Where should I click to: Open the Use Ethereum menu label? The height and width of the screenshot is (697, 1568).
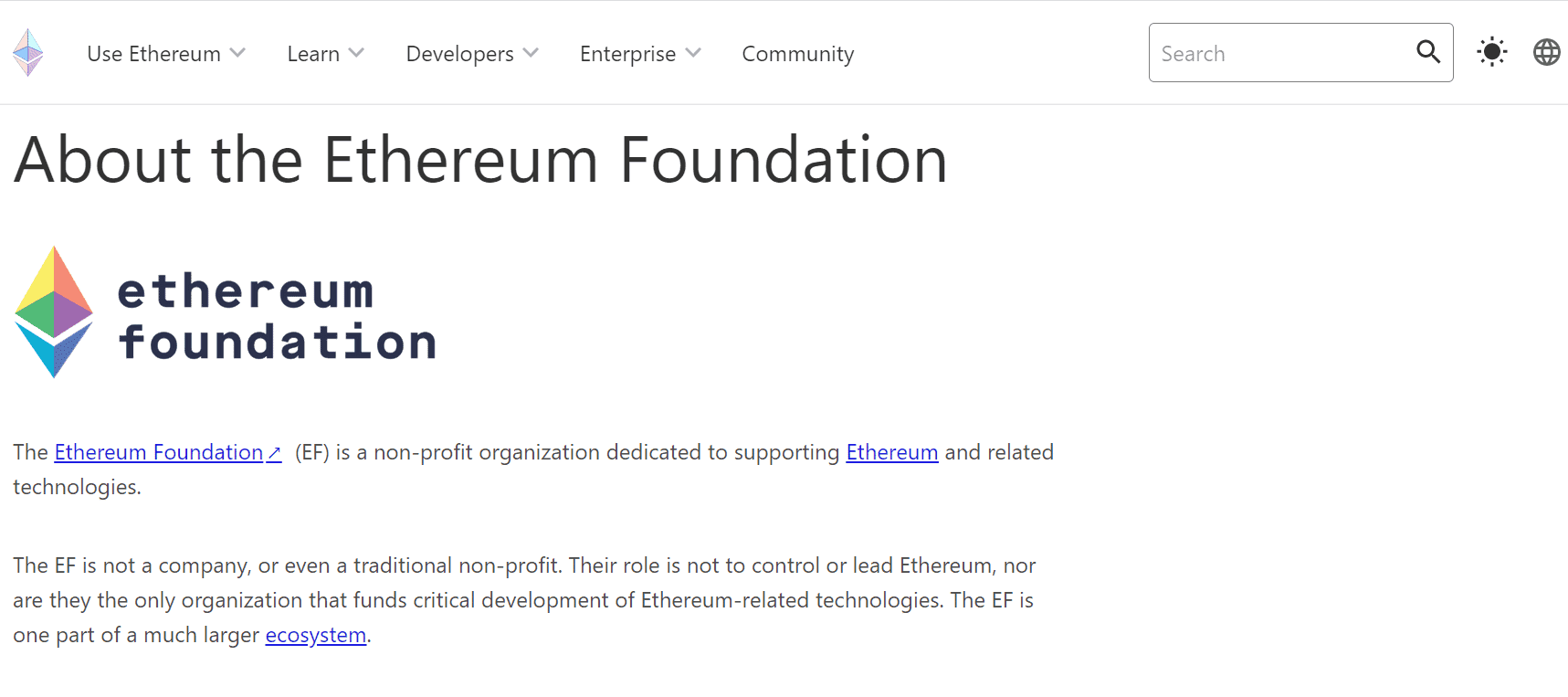pos(153,54)
